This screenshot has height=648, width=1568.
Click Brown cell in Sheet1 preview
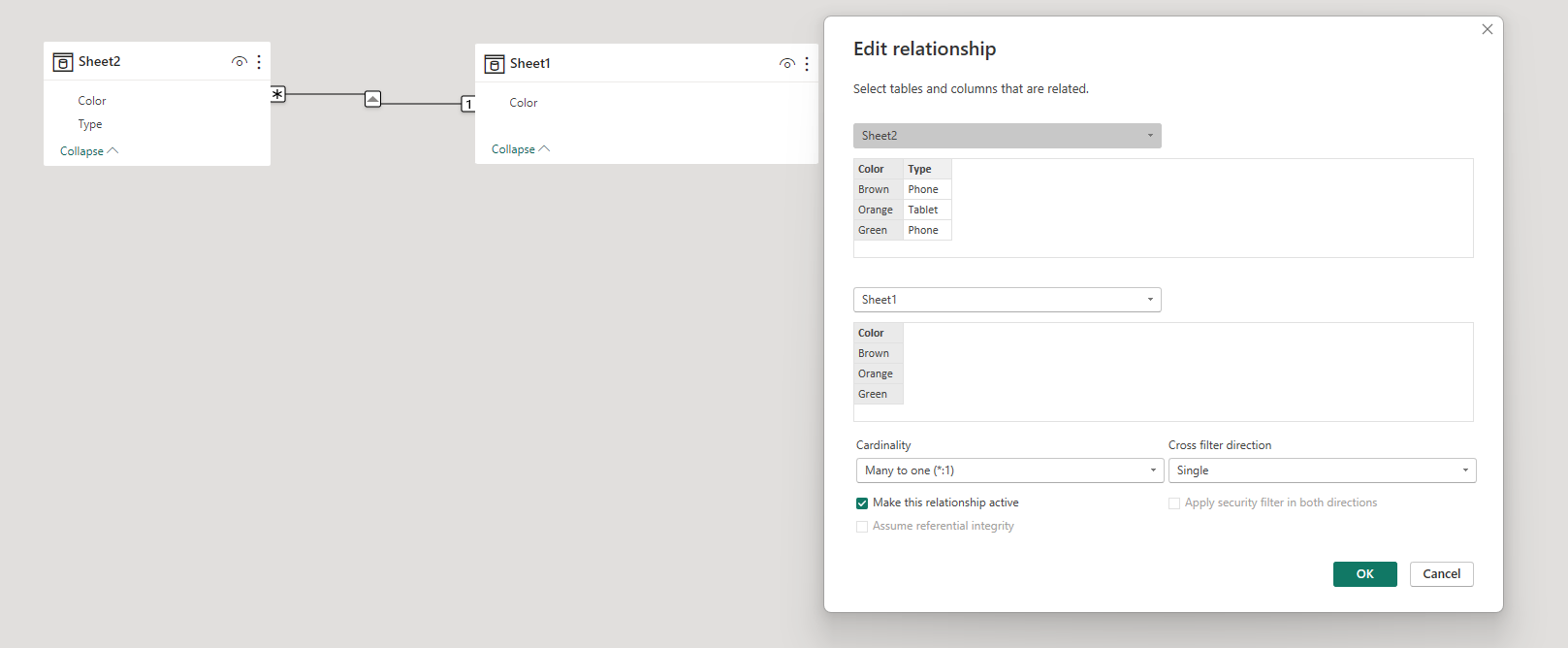pos(879,353)
